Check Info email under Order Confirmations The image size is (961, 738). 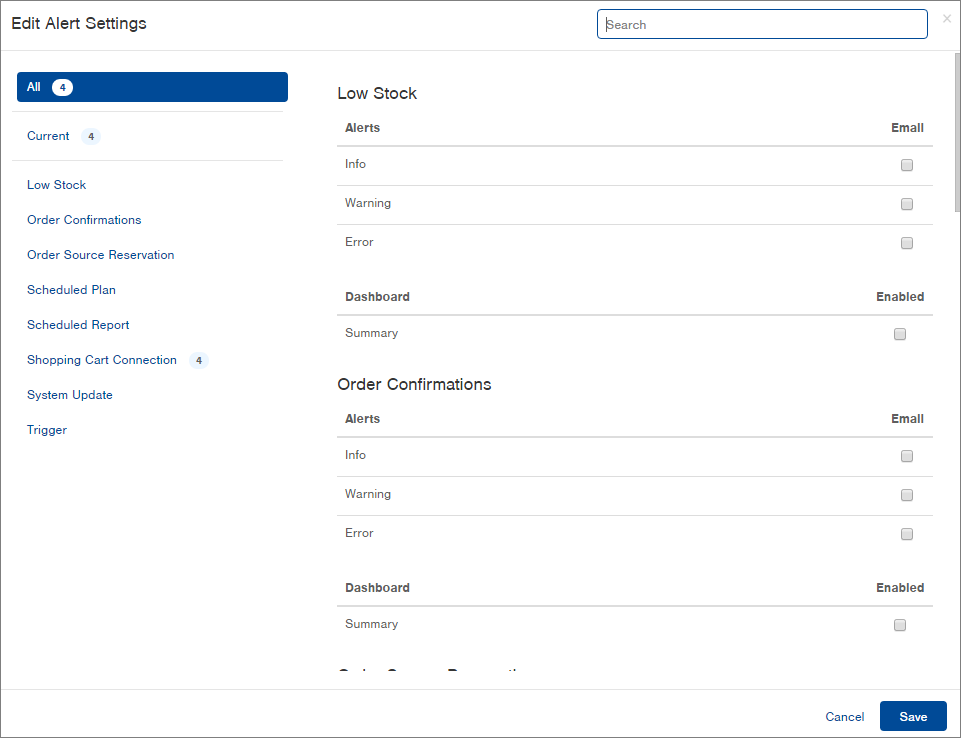907,455
